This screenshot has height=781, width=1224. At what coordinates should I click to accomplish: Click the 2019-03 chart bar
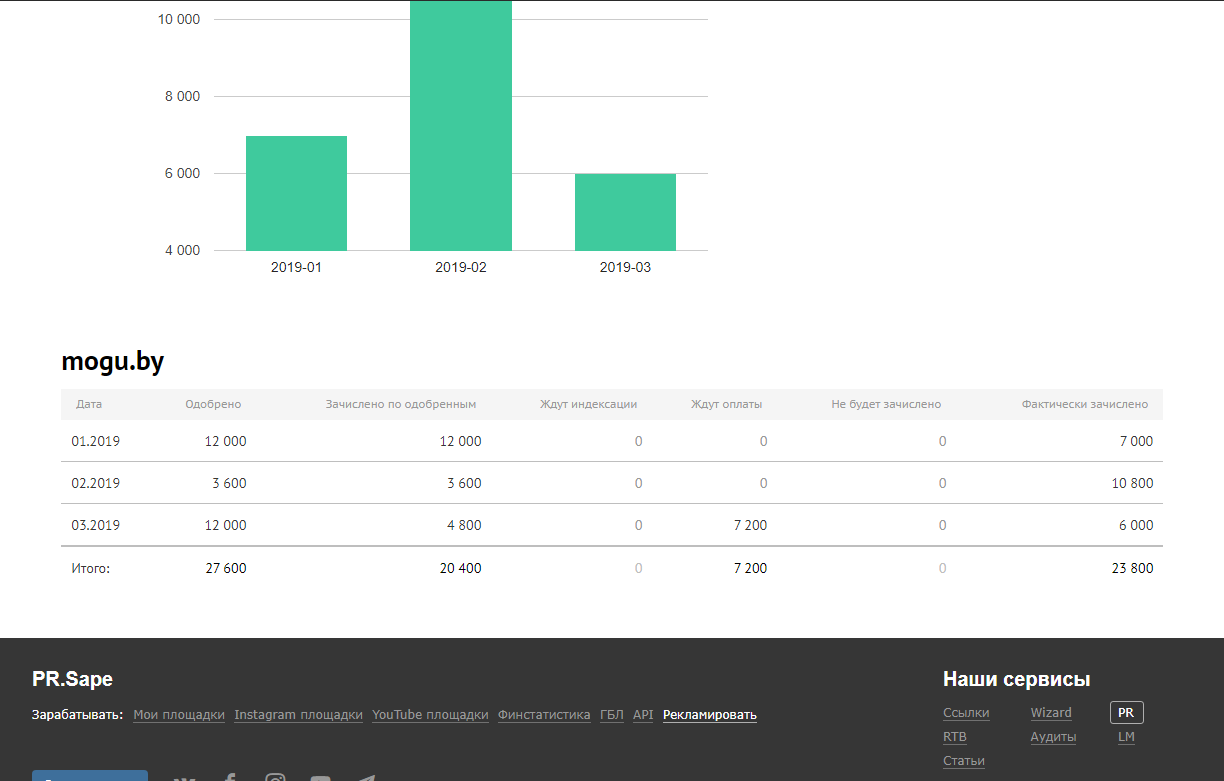tap(625, 212)
